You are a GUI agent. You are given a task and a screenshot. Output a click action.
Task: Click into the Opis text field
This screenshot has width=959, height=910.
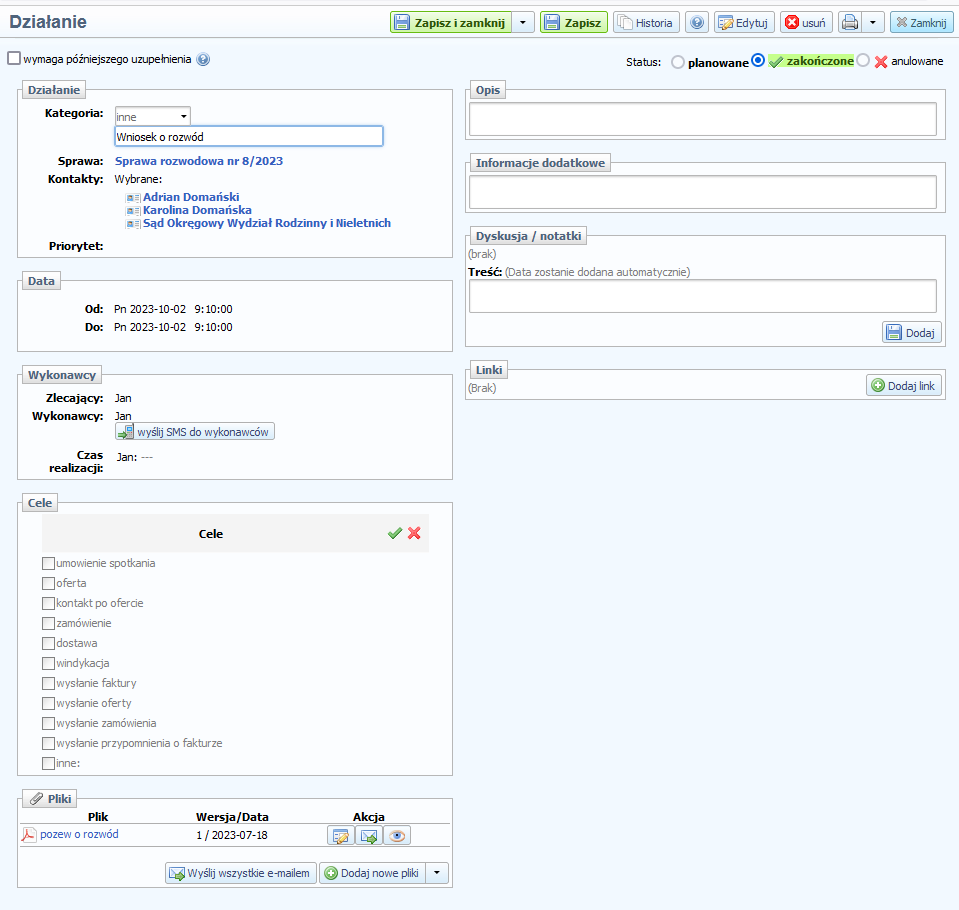click(702, 119)
